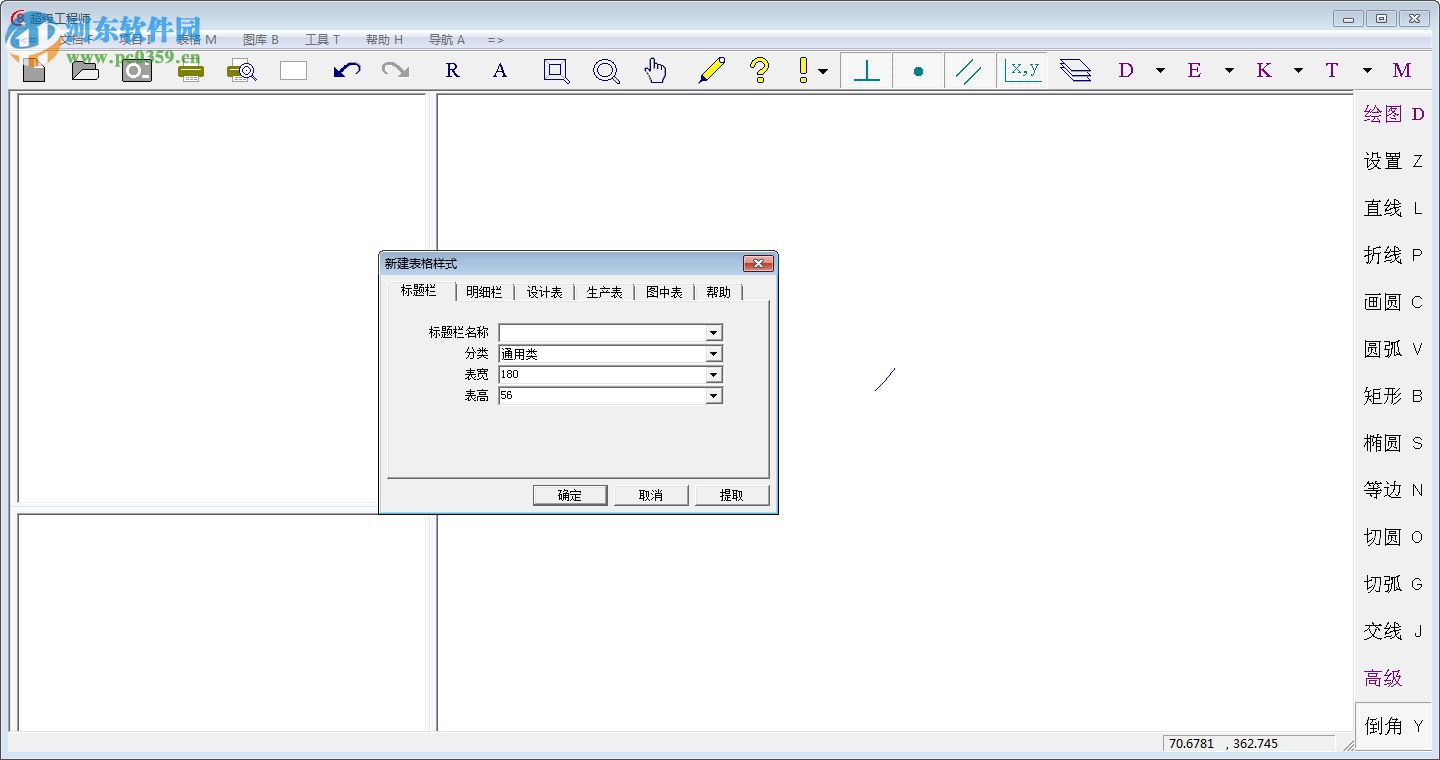Screen dimensions: 1440x760
Task: Switch to the 生产表 tab
Action: click(x=604, y=292)
